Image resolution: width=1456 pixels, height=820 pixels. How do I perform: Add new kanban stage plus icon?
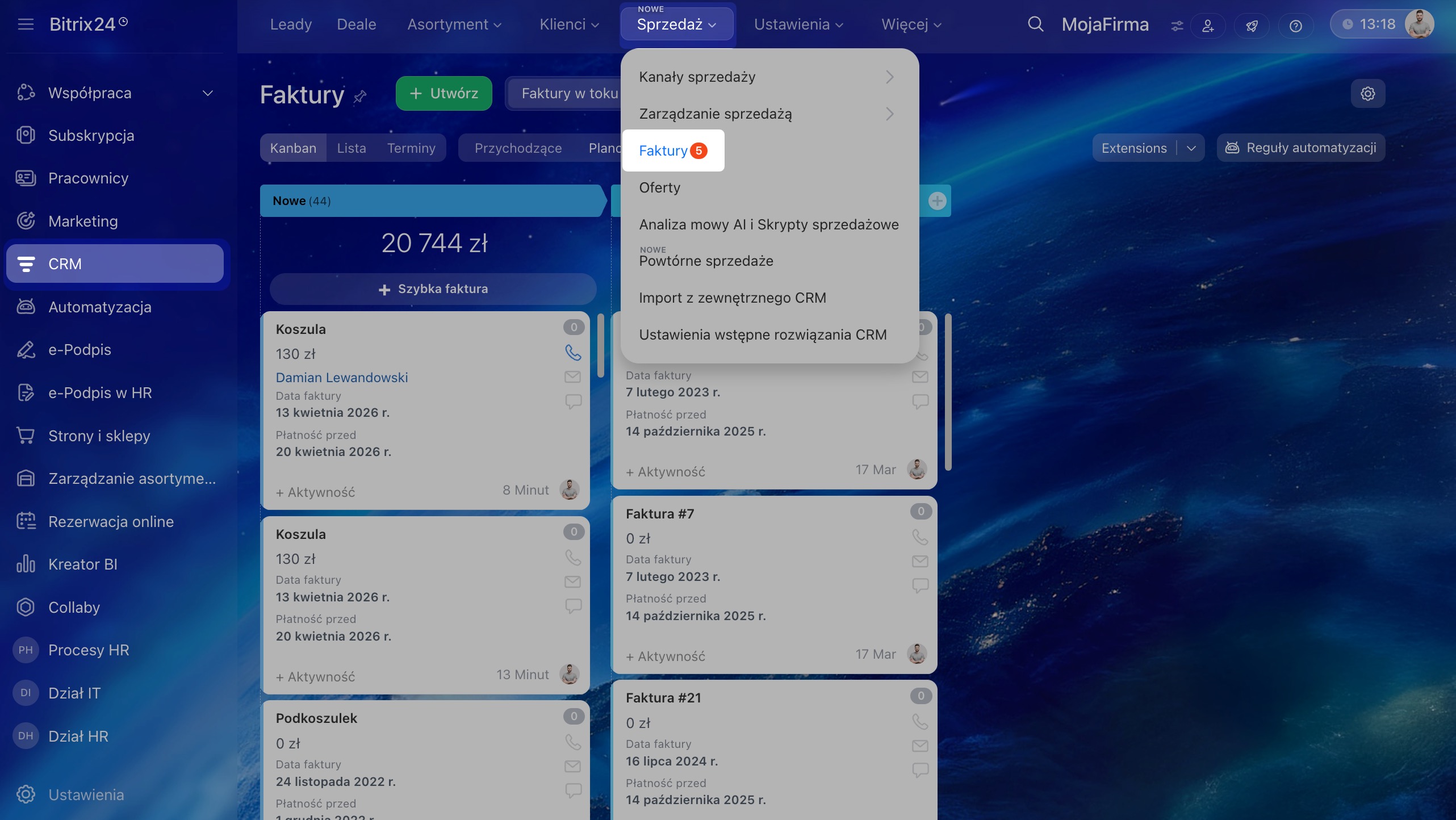point(937,200)
